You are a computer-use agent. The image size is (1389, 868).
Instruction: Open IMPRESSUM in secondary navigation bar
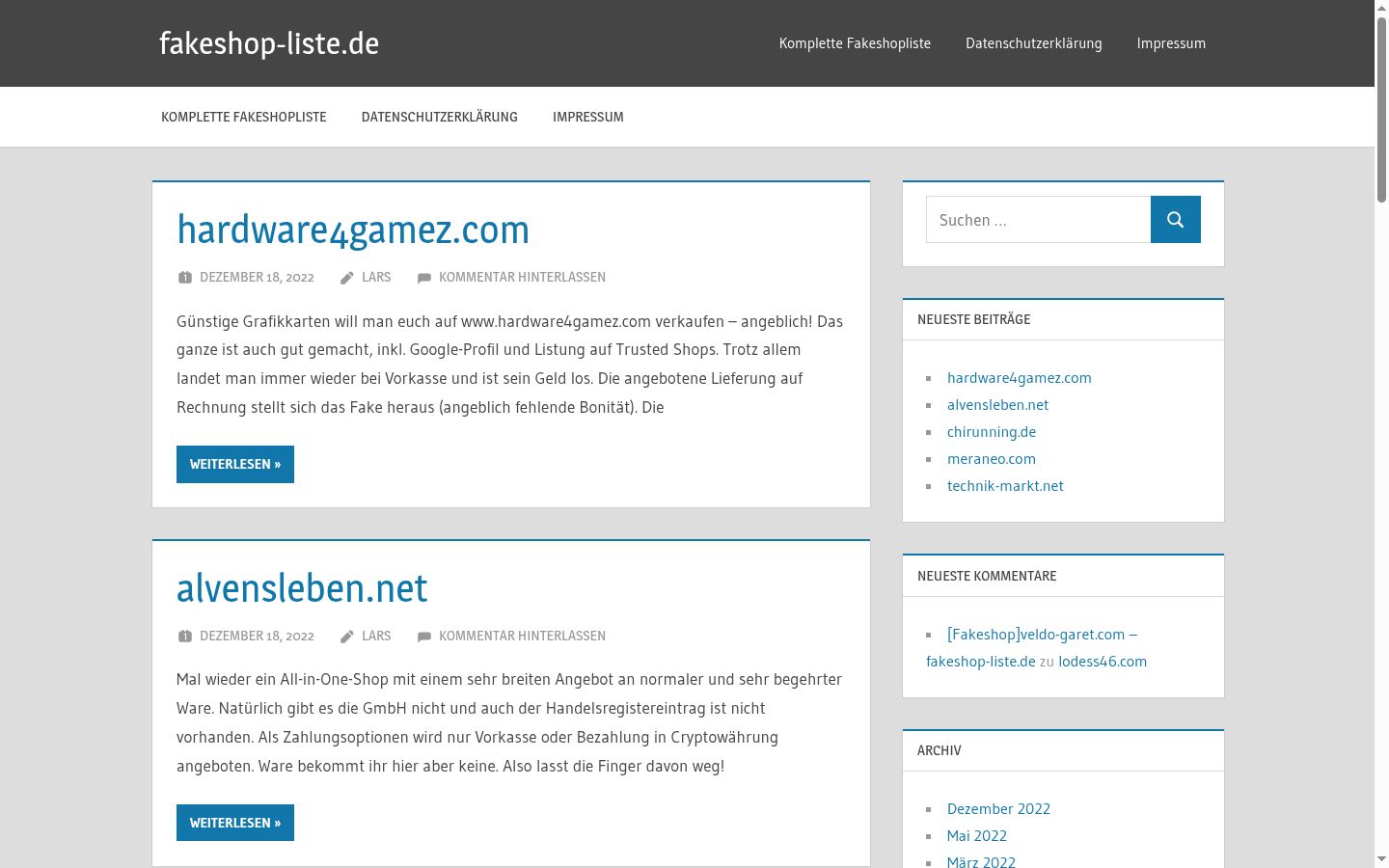[x=588, y=117]
